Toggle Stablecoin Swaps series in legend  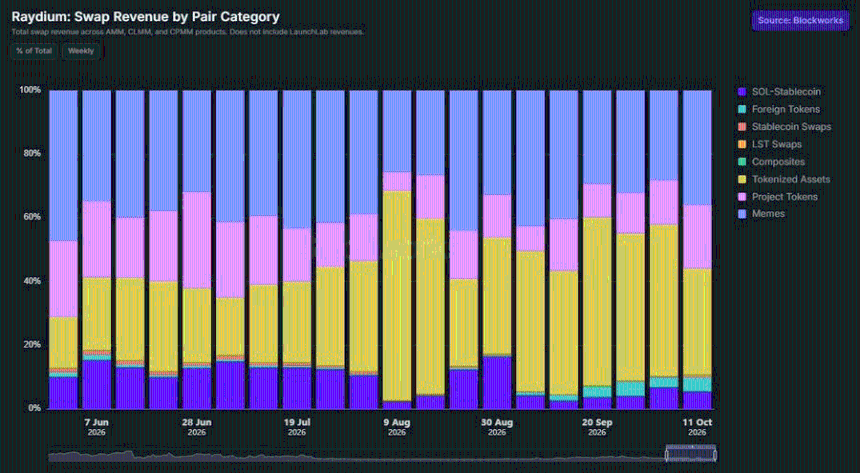pos(785,127)
